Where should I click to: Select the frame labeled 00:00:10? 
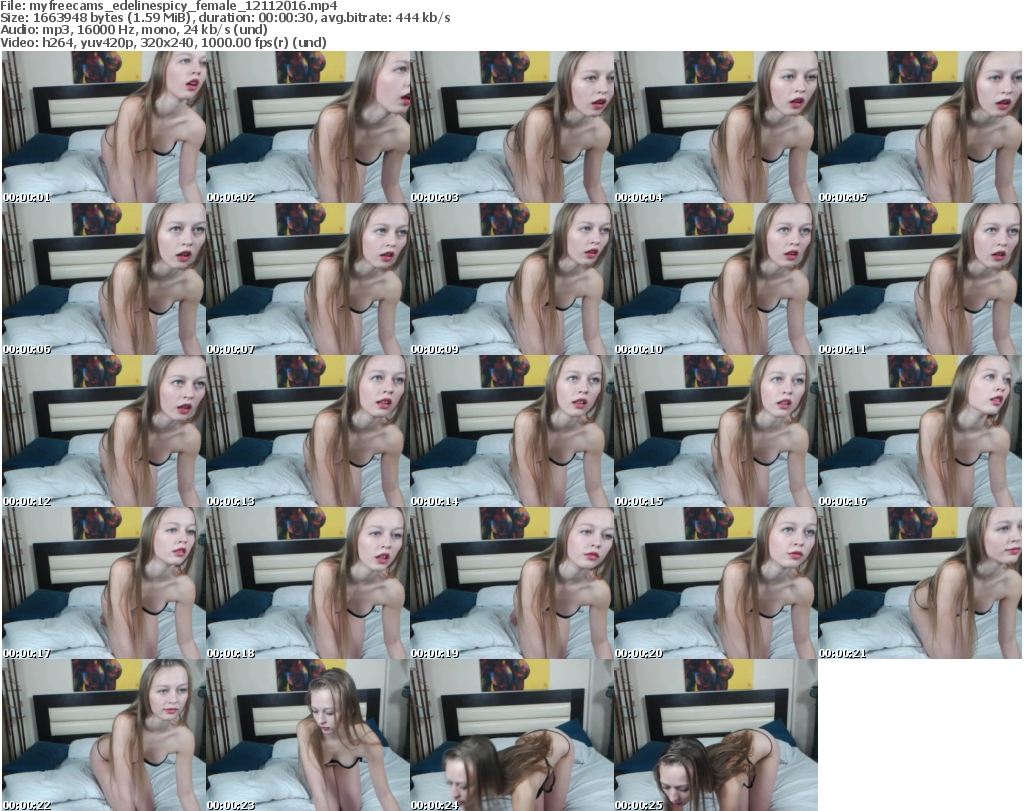pyautogui.click(x=716, y=279)
